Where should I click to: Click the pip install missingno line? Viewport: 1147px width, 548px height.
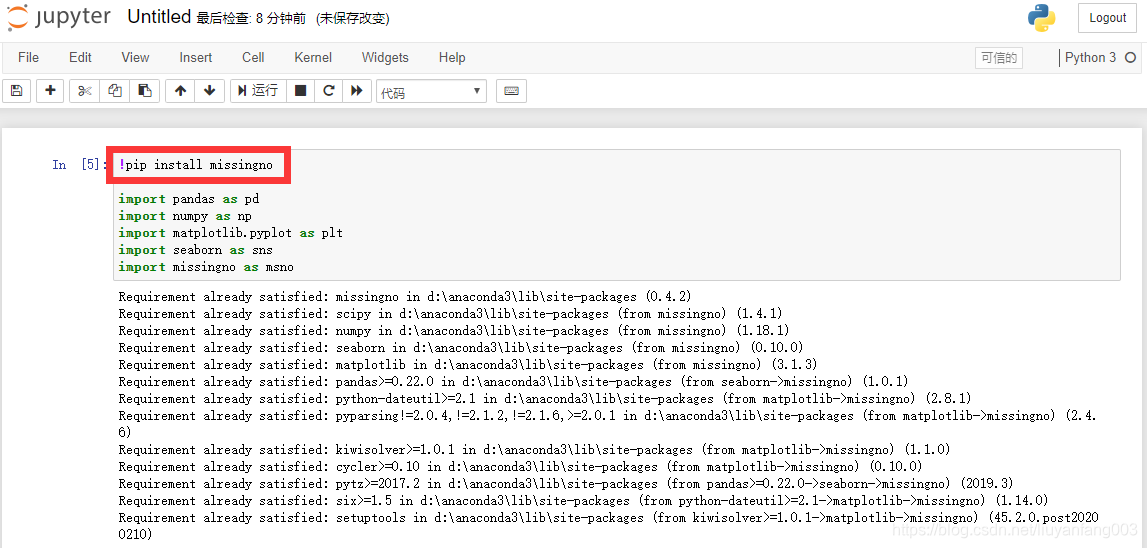tap(195, 165)
